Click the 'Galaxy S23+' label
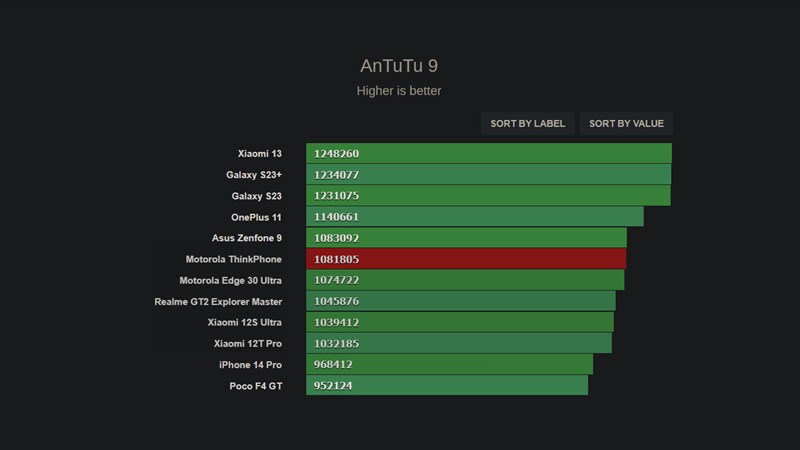Image resolution: width=800 pixels, height=450 pixels. (254, 175)
